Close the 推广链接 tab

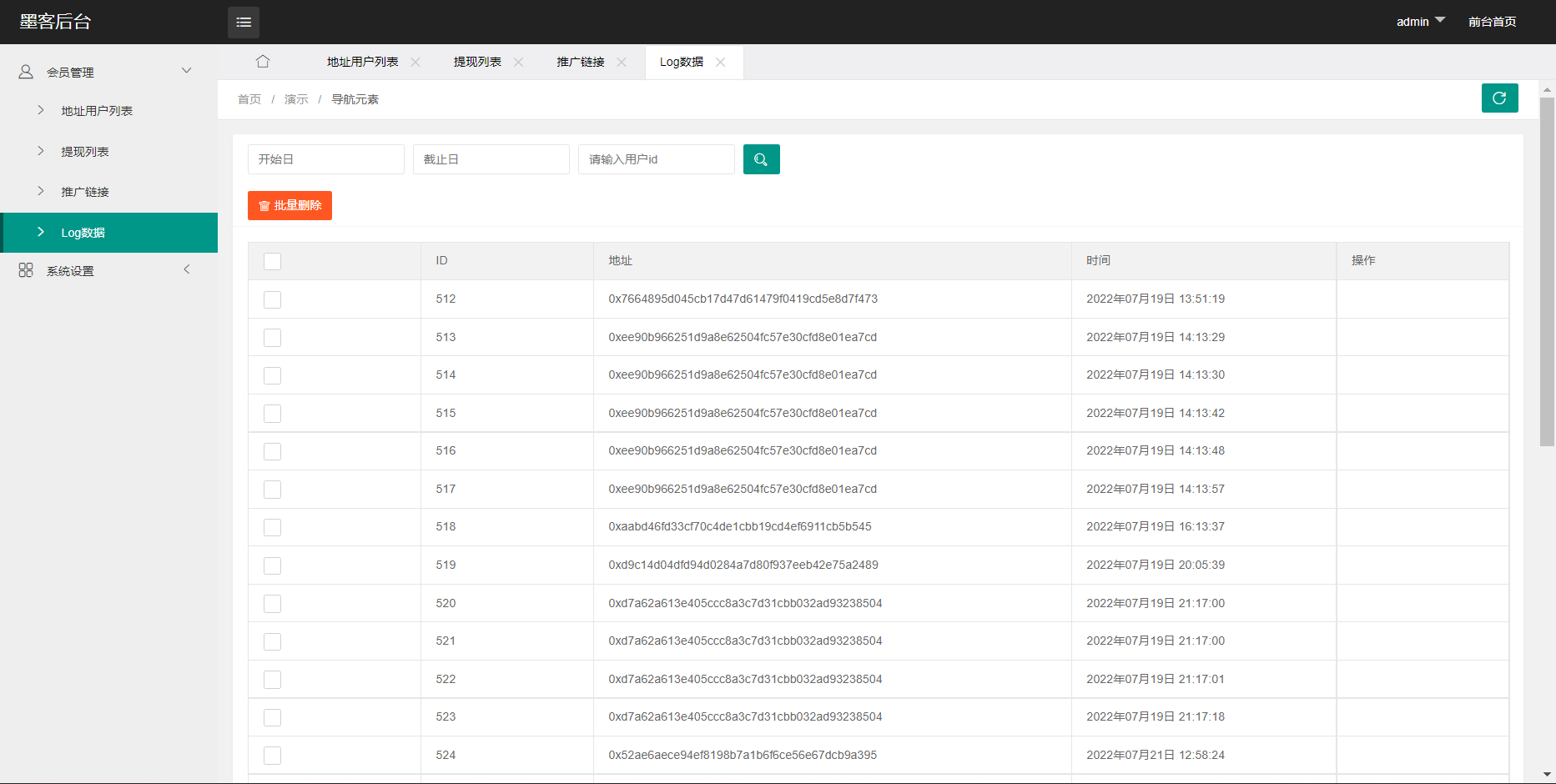(622, 63)
